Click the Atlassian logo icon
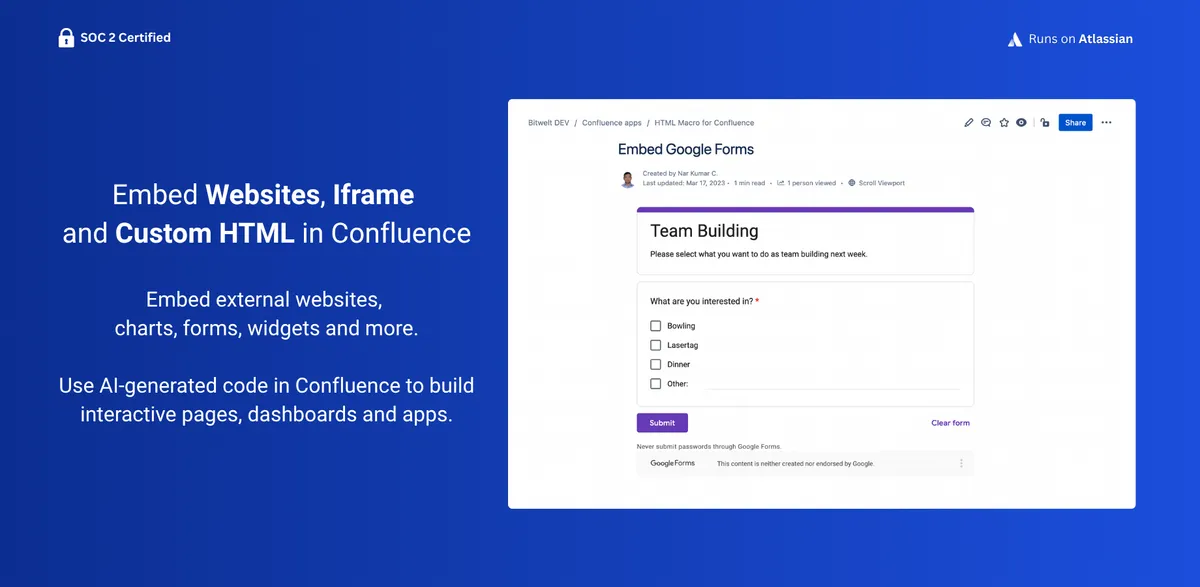This screenshot has height=587, width=1200. [x=1015, y=39]
